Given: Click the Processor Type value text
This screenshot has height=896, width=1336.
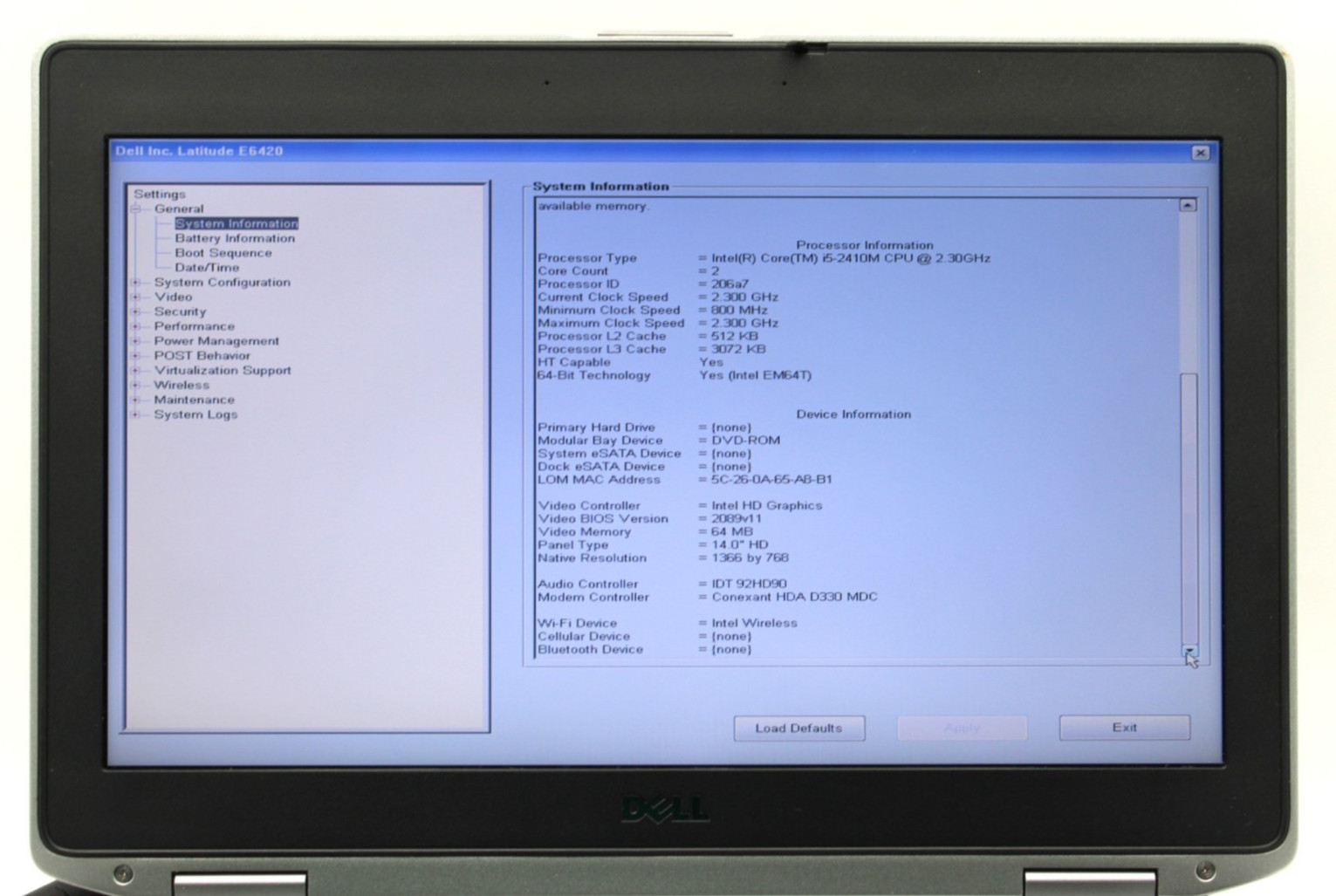Looking at the screenshot, I should click(x=851, y=258).
